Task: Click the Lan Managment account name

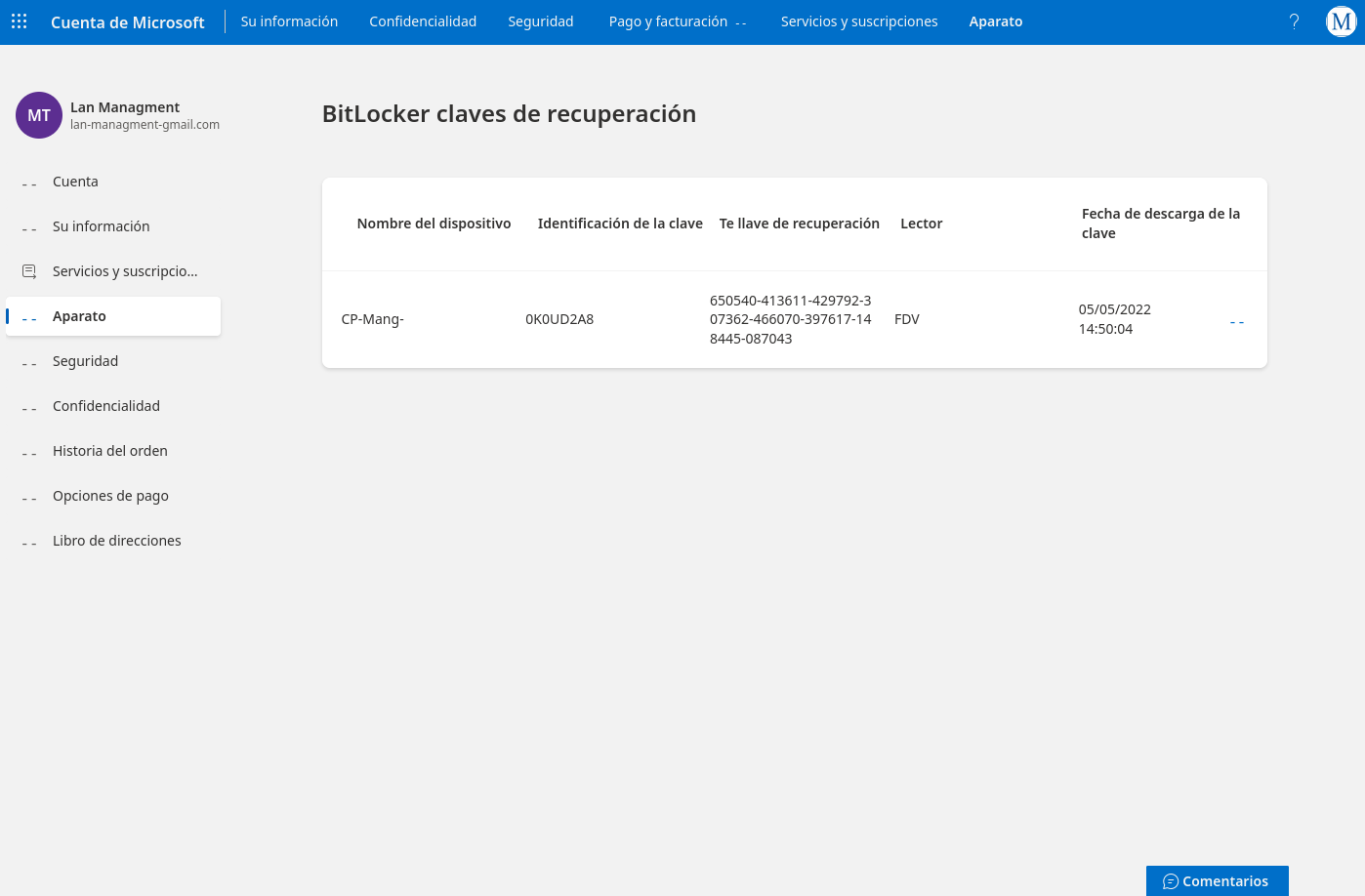Action: [125, 107]
